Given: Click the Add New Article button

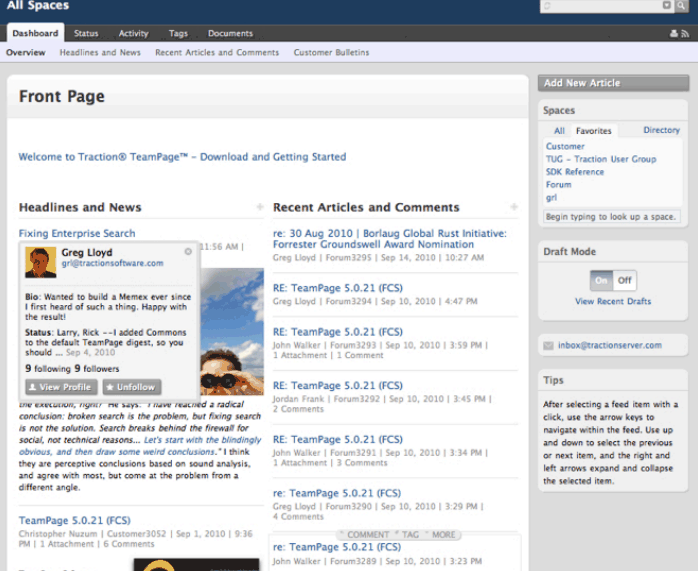Looking at the screenshot, I should [x=613, y=83].
